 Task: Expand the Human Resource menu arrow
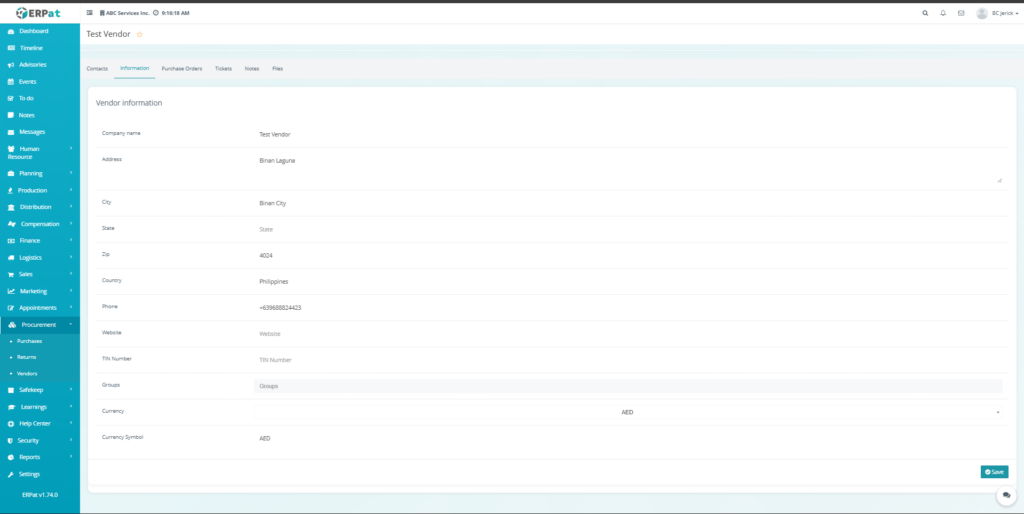(71, 148)
